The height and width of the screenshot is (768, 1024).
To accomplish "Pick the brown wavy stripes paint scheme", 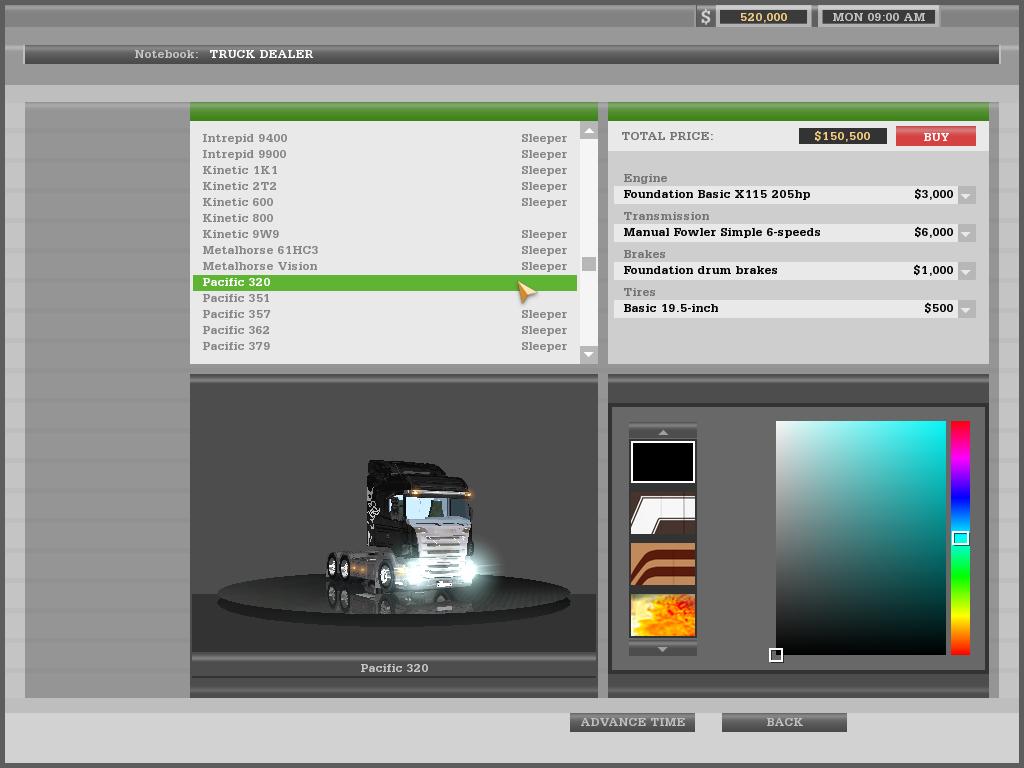I will click(x=662, y=564).
